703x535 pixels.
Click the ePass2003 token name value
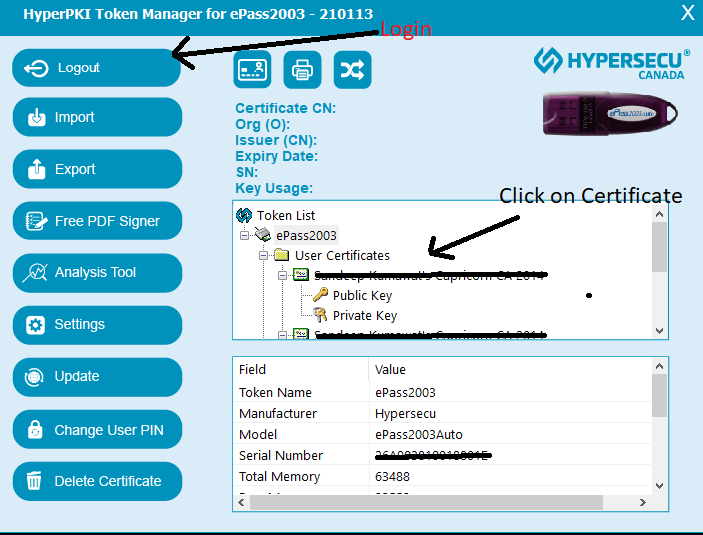click(405, 392)
